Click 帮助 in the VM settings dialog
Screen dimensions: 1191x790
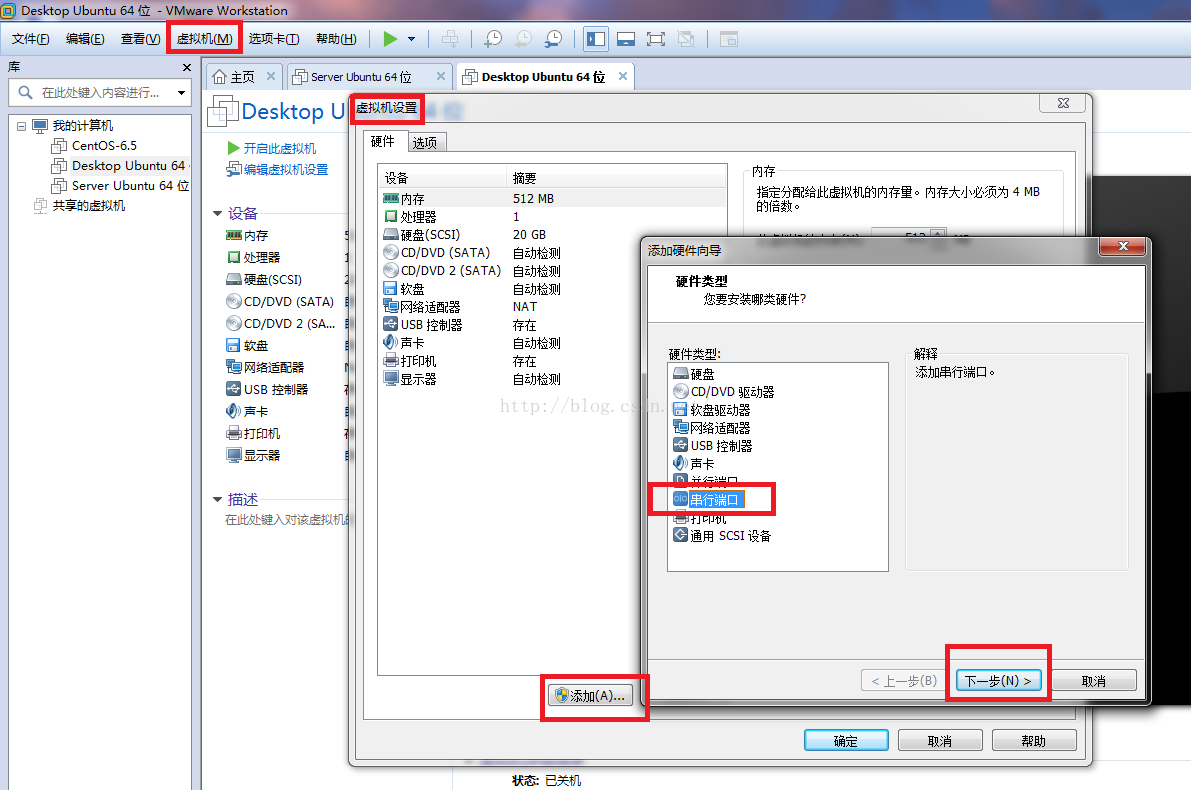click(1034, 741)
